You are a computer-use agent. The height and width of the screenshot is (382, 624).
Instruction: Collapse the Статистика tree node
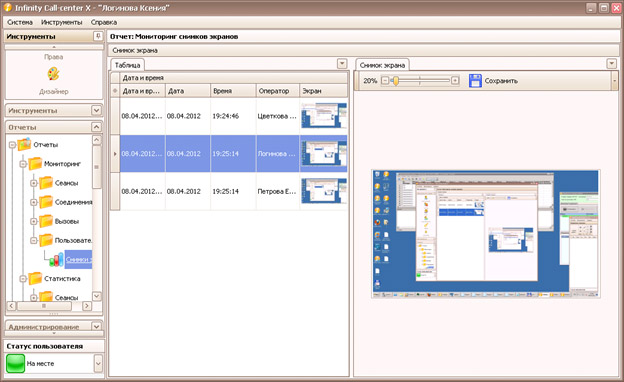(x=23, y=279)
